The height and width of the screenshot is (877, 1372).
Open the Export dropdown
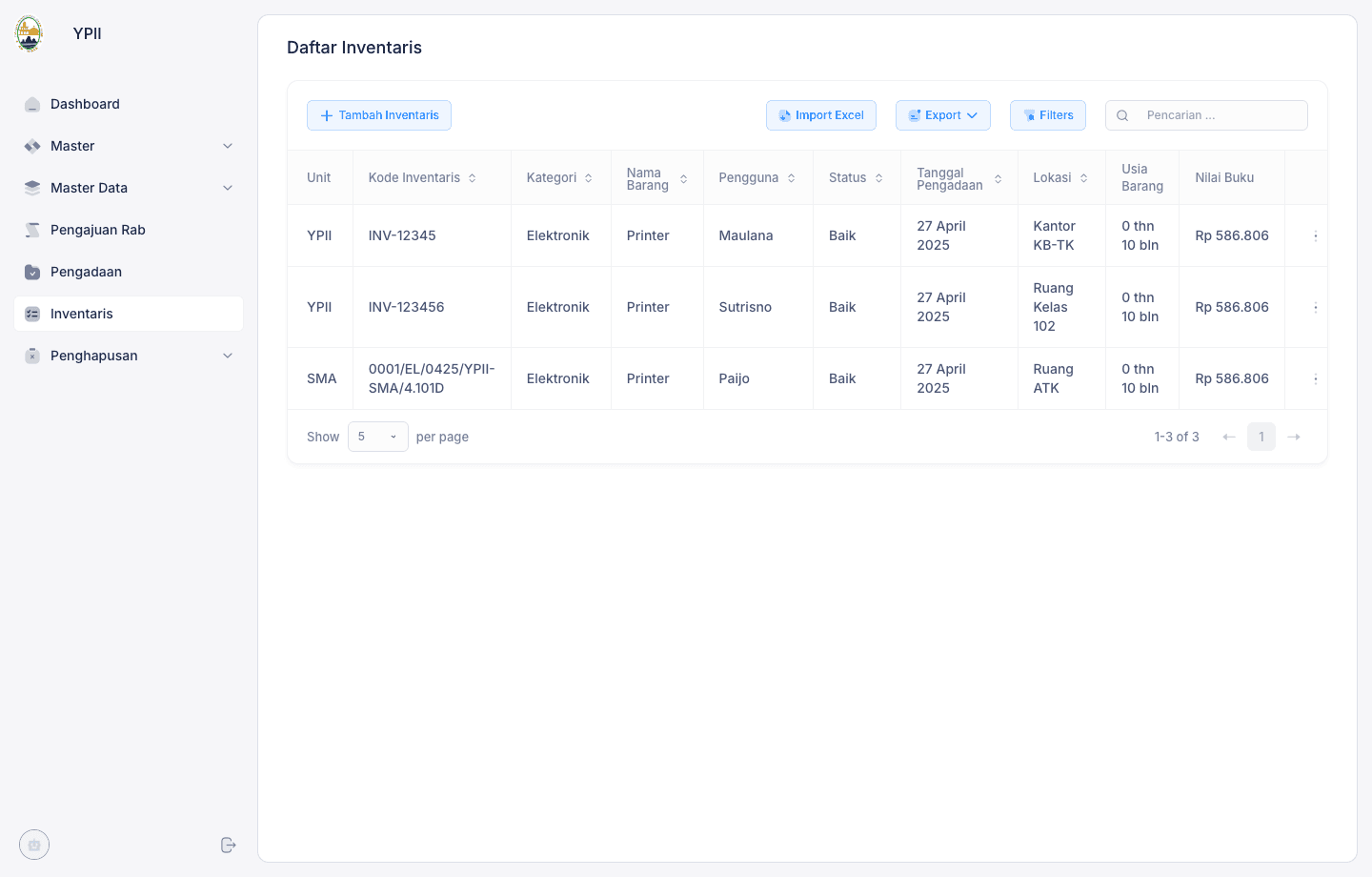943,115
